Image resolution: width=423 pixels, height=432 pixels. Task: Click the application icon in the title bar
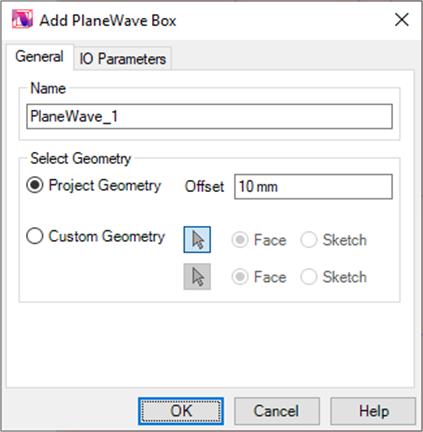point(22,19)
